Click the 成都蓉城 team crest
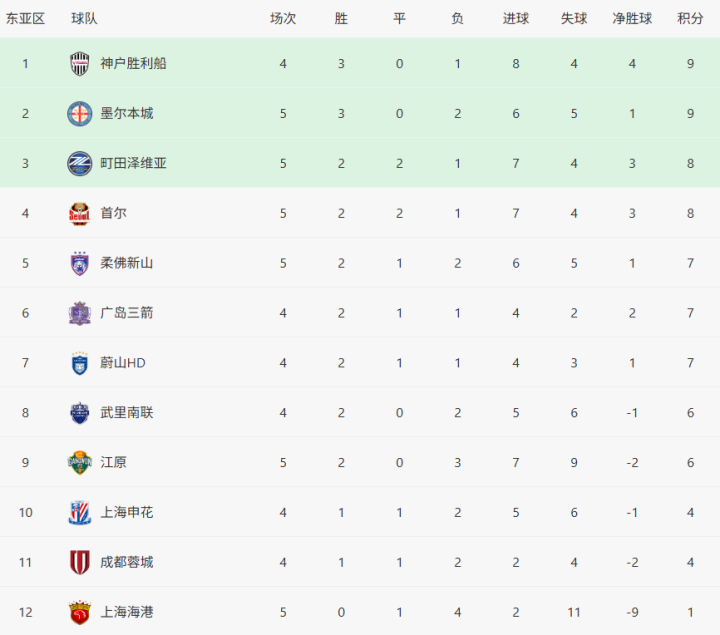Viewport: 720px width, 635px height. click(x=80, y=562)
